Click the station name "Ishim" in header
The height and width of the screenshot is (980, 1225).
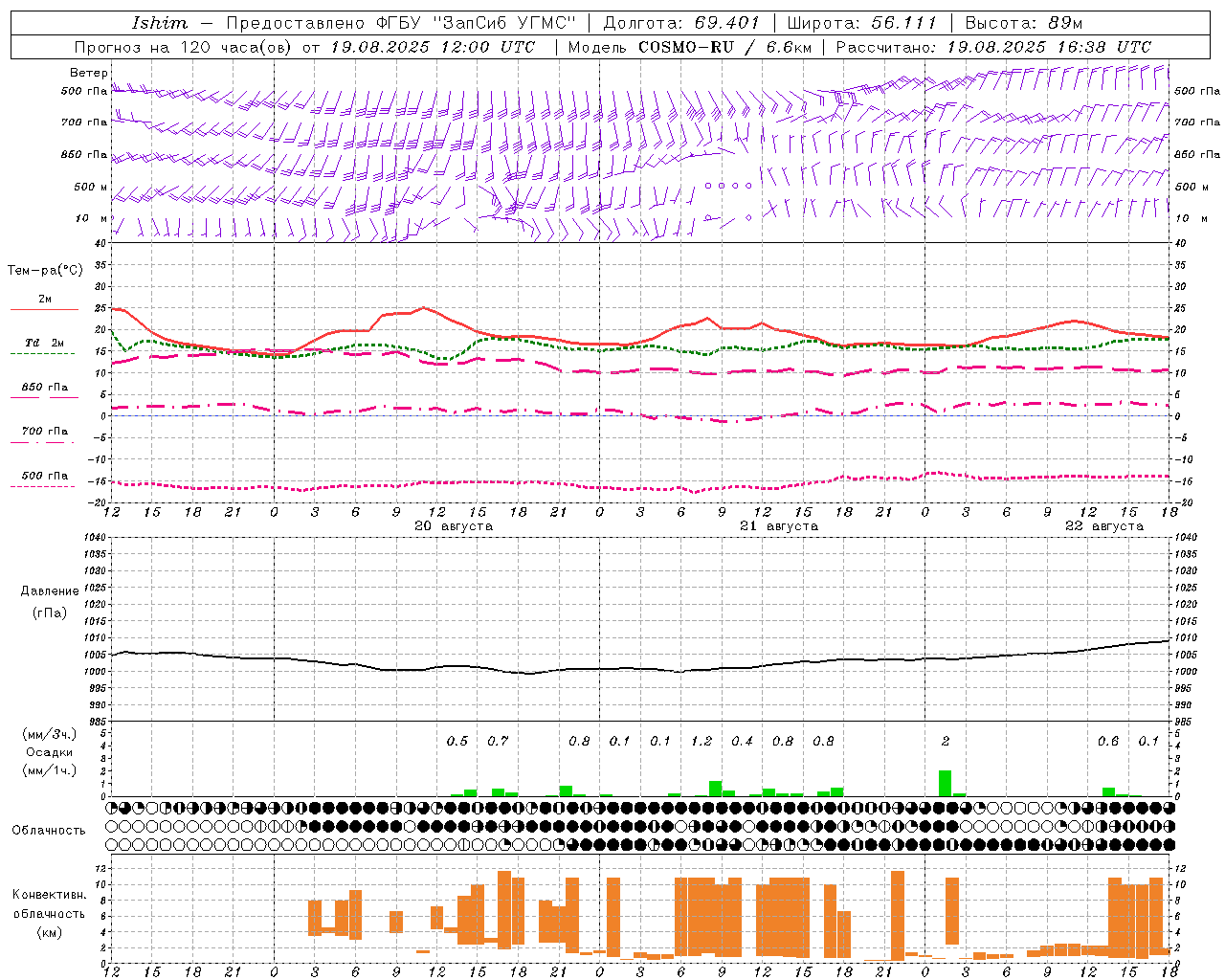click(x=160, y=23)
